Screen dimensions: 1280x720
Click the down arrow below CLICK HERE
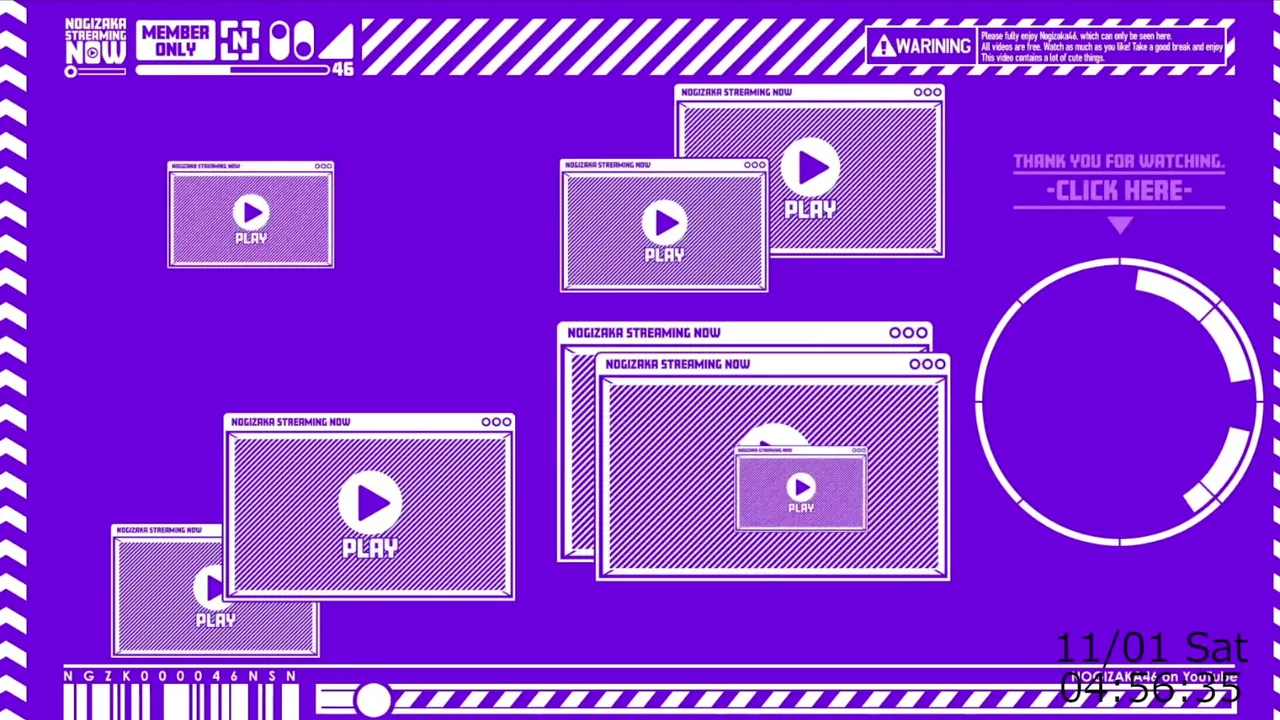[1120, 226]
